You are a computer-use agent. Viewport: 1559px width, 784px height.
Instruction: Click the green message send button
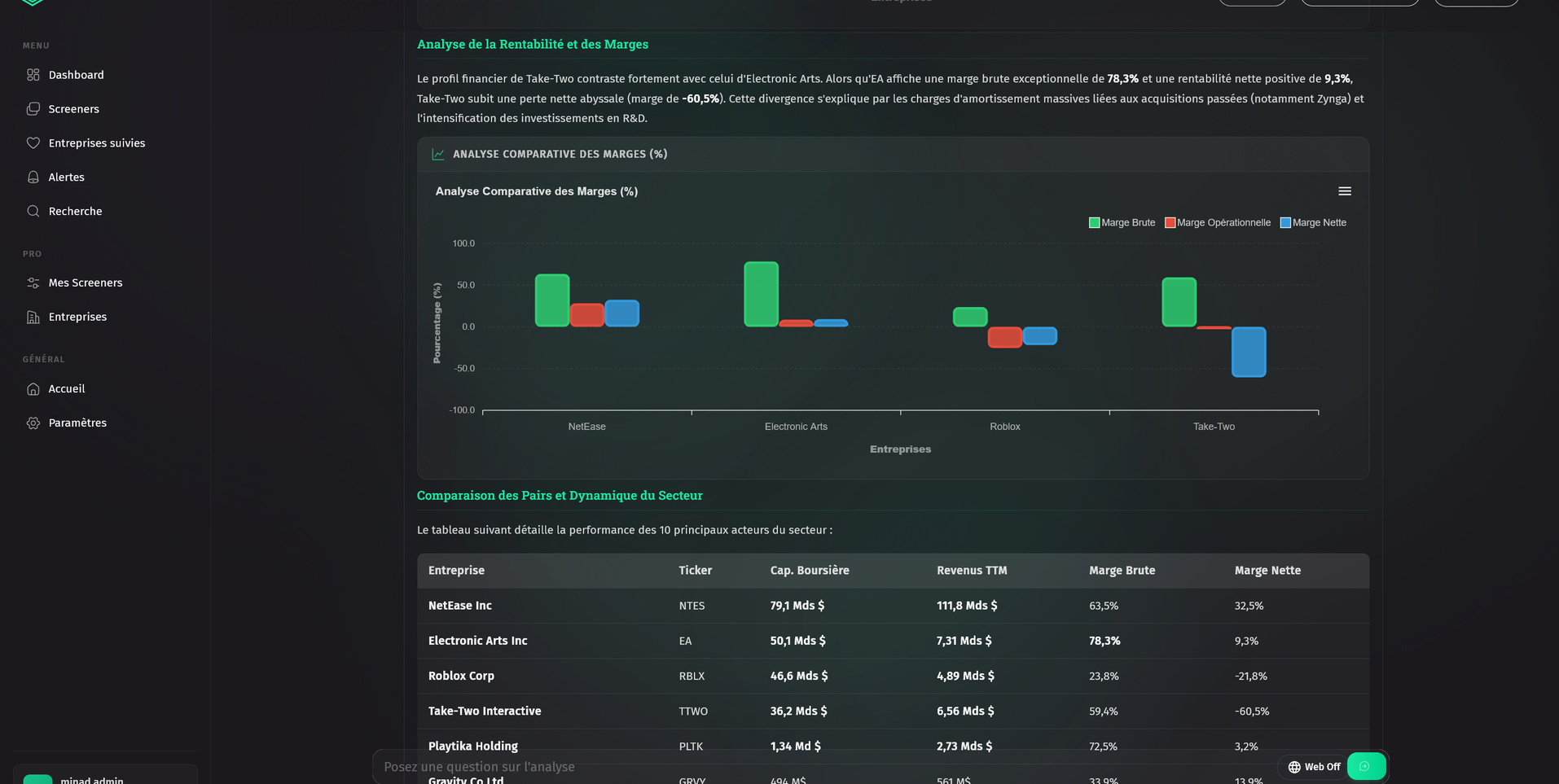(x=1367, y=766)
